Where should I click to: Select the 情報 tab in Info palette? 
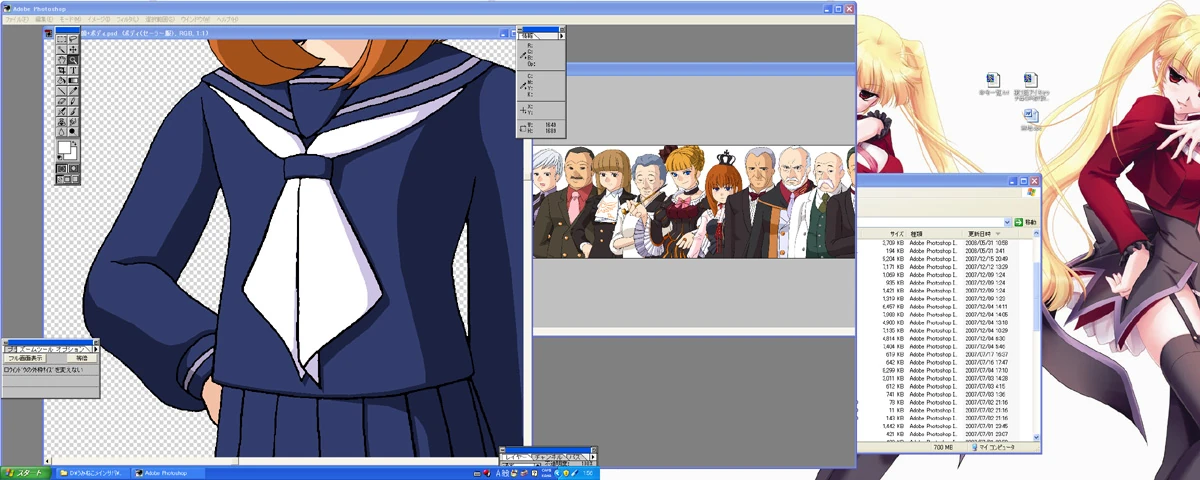point(527,36)
